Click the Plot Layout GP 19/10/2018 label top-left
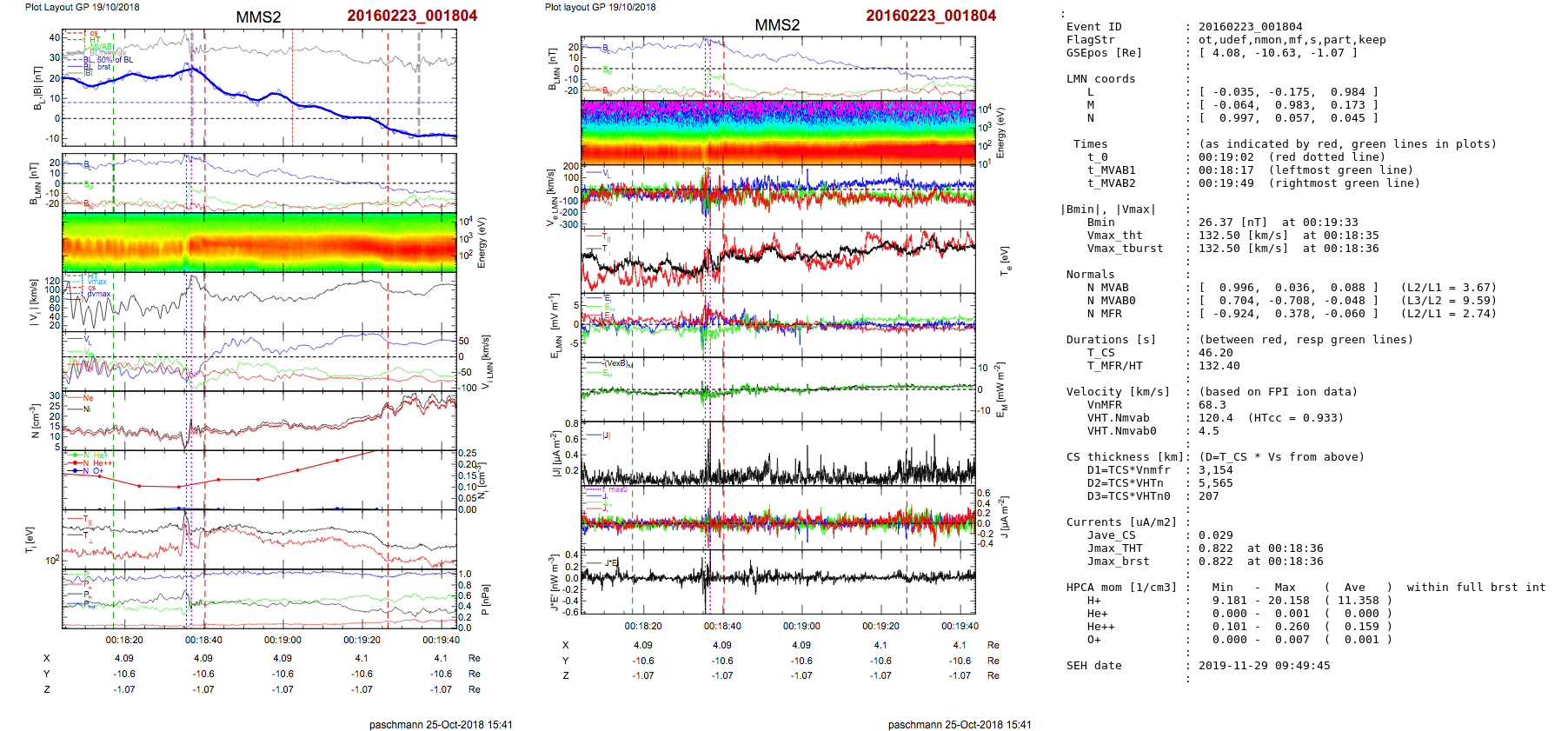Screen dimensions: 1568x731 [x=82, y=7]
